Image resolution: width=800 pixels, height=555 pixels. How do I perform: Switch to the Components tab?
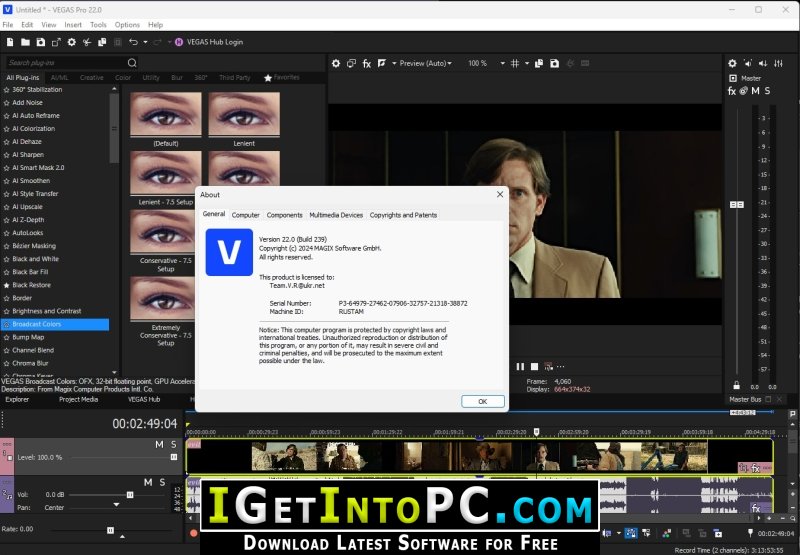[284, 215]
